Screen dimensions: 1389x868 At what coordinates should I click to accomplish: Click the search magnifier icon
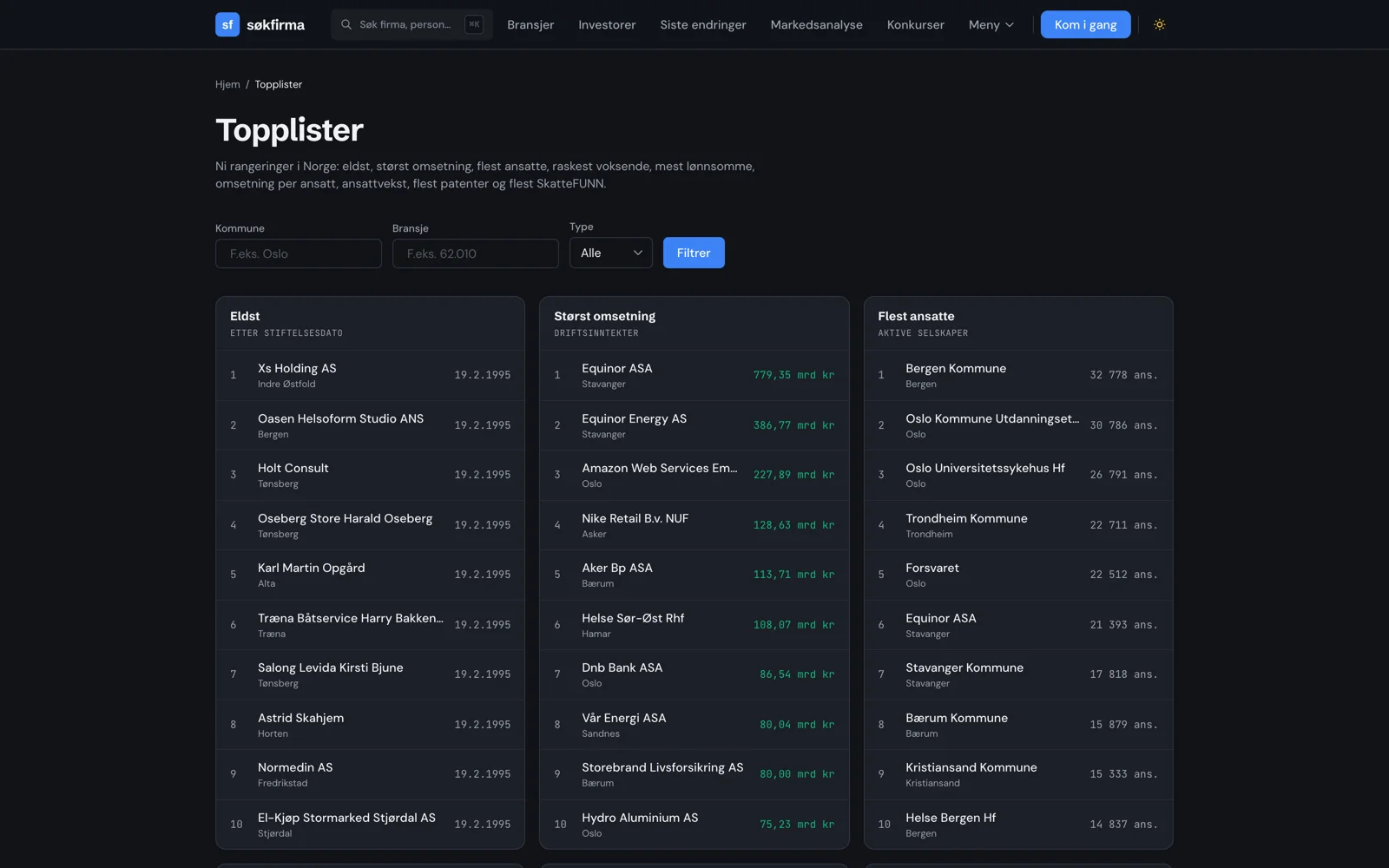click(x=346, y=24)
